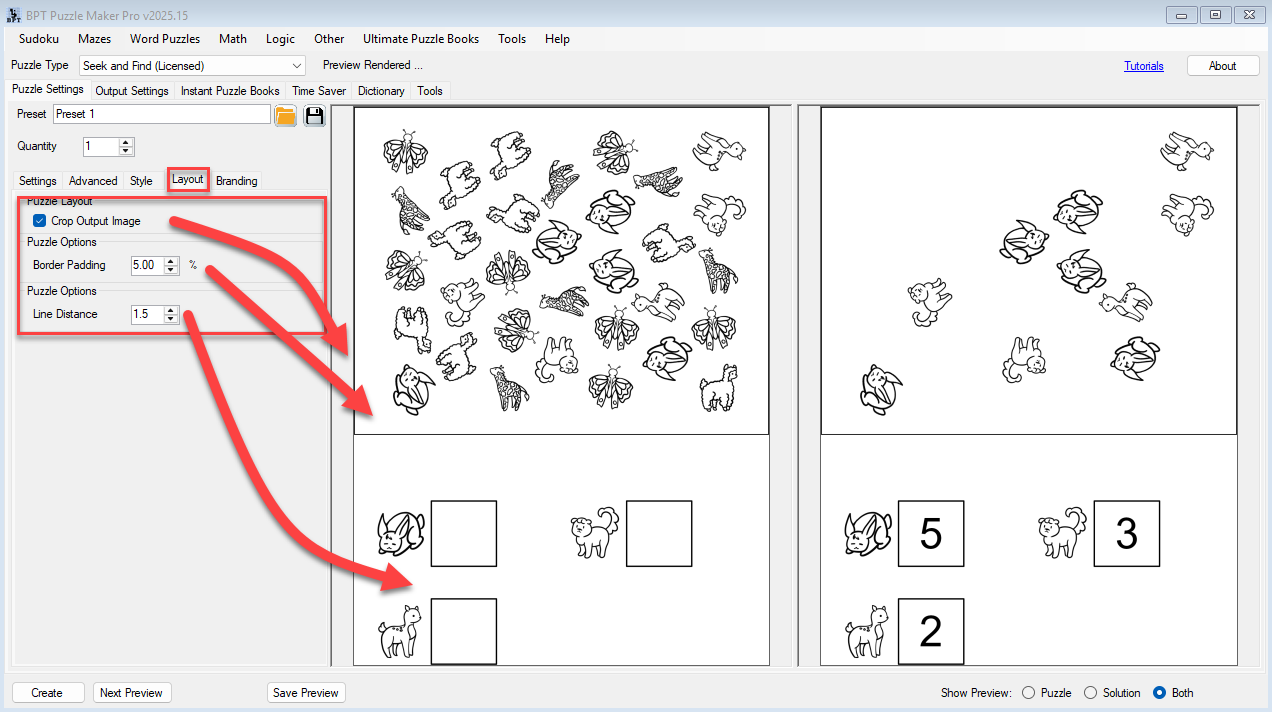Select the Puzzle preview radio button
This screenshot has width=1272, height=712.
[1028, 693]
